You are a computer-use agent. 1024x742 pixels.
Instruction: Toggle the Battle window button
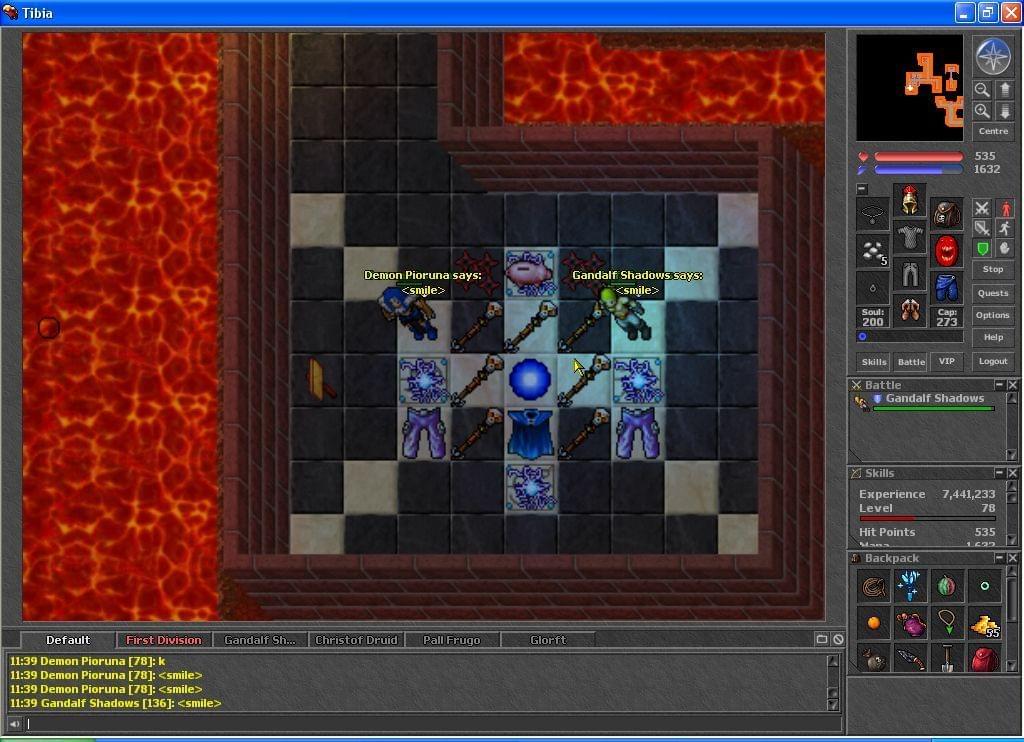tap(911, 362)
